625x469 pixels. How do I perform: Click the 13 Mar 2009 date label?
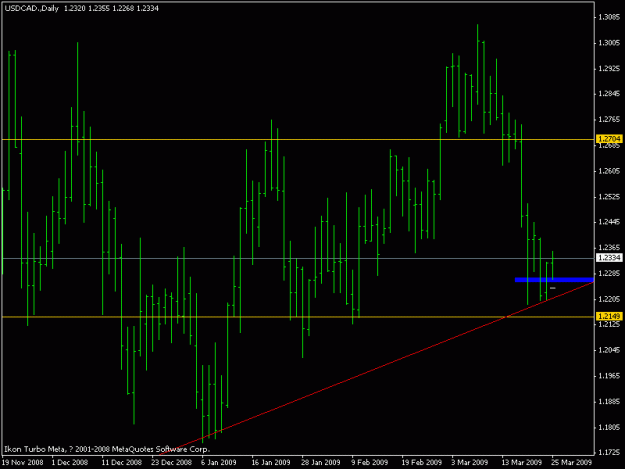point(522,462)
